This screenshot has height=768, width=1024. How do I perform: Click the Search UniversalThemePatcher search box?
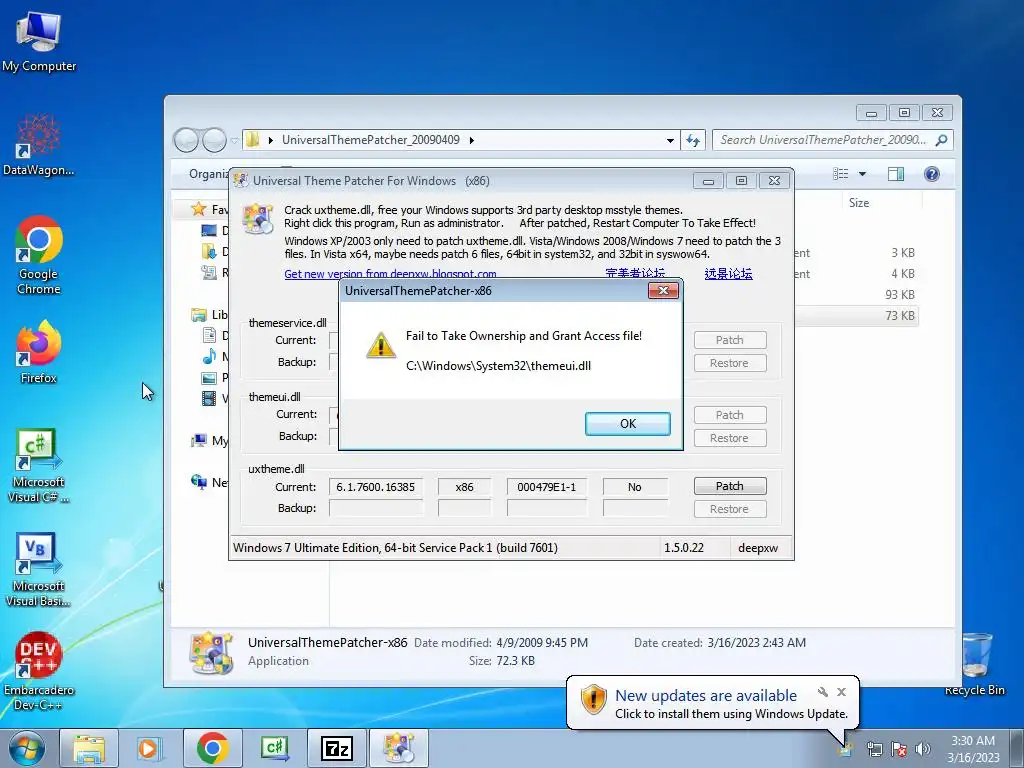(x=833, y=140)
